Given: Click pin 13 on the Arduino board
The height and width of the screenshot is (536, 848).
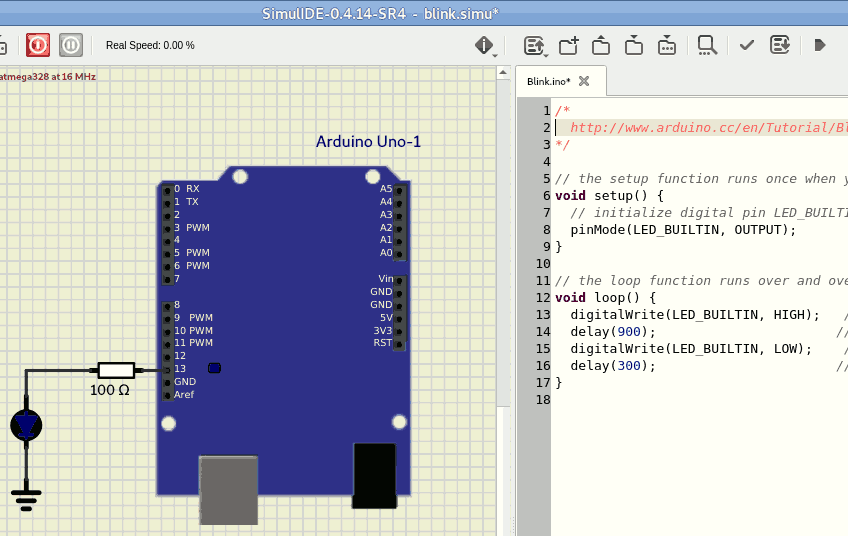Looking at the screenshot, I should [168, 369].
